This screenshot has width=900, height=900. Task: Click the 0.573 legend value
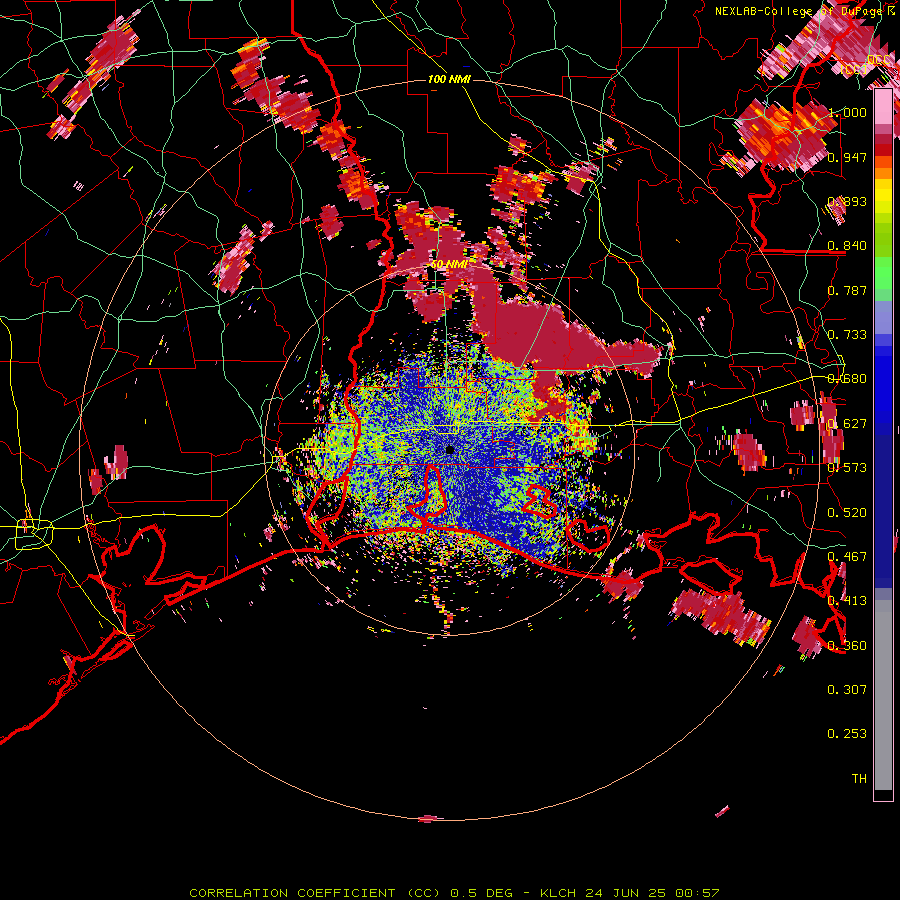(x=847, y=467)
